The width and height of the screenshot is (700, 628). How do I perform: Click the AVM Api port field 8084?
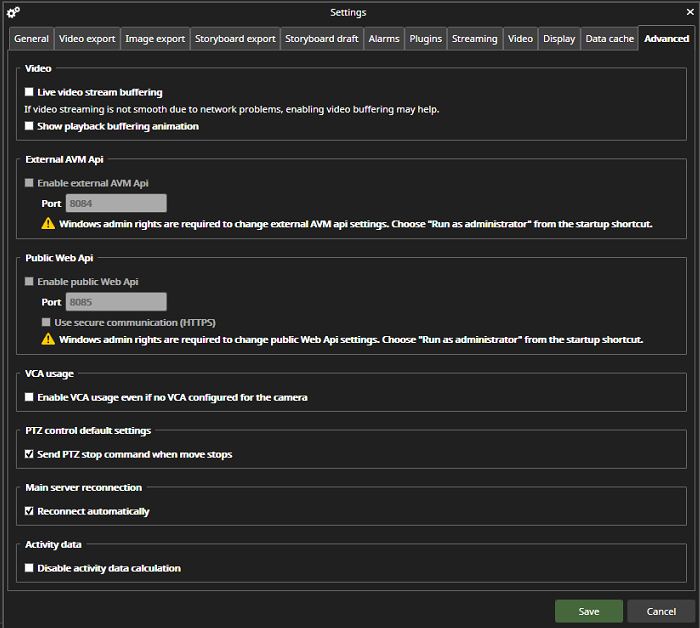116,203
